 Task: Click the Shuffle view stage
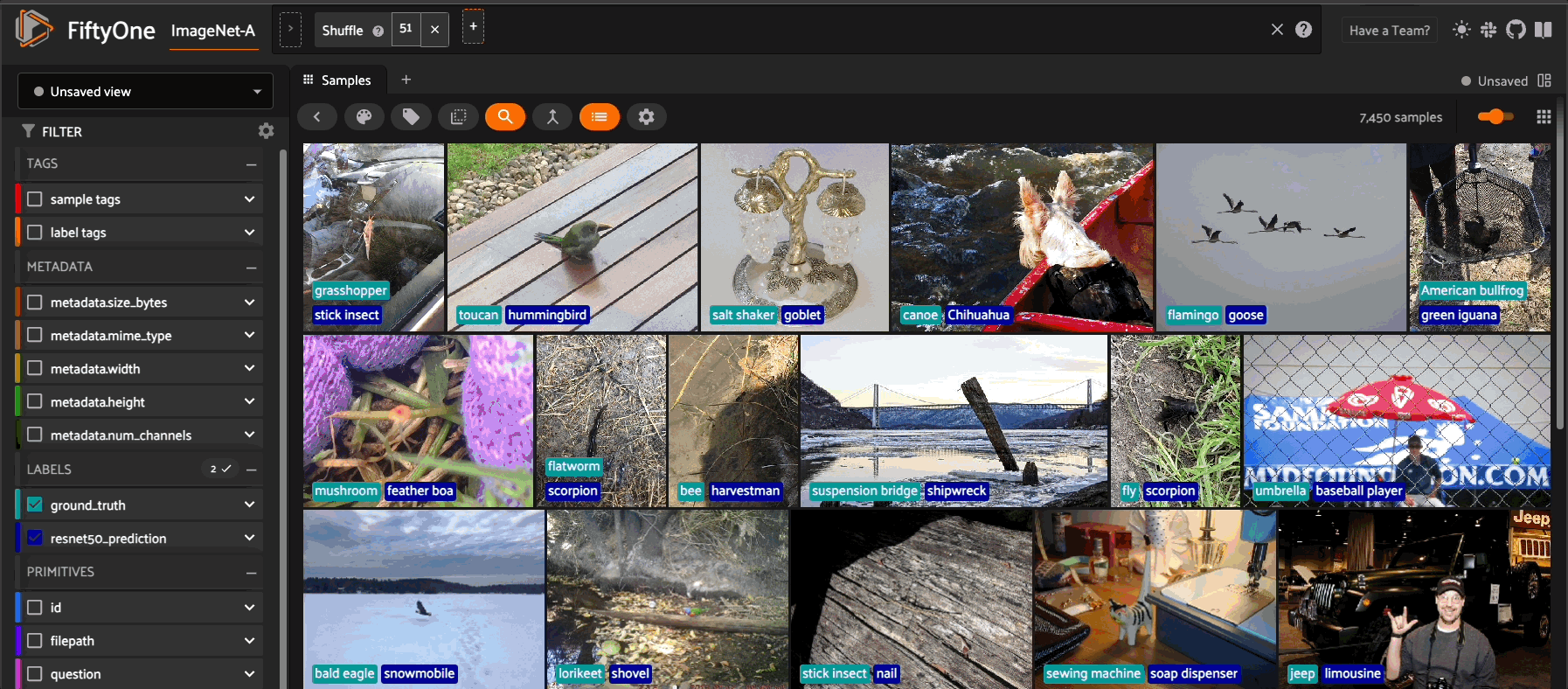tap(342, 31)
